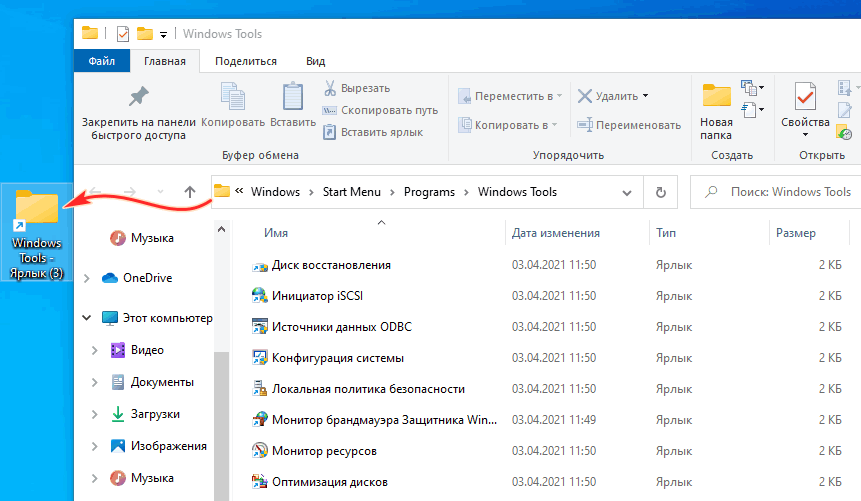The image size is (861, 501).
Task: Switch to the Главная ribbon tab
Action: 165,62
